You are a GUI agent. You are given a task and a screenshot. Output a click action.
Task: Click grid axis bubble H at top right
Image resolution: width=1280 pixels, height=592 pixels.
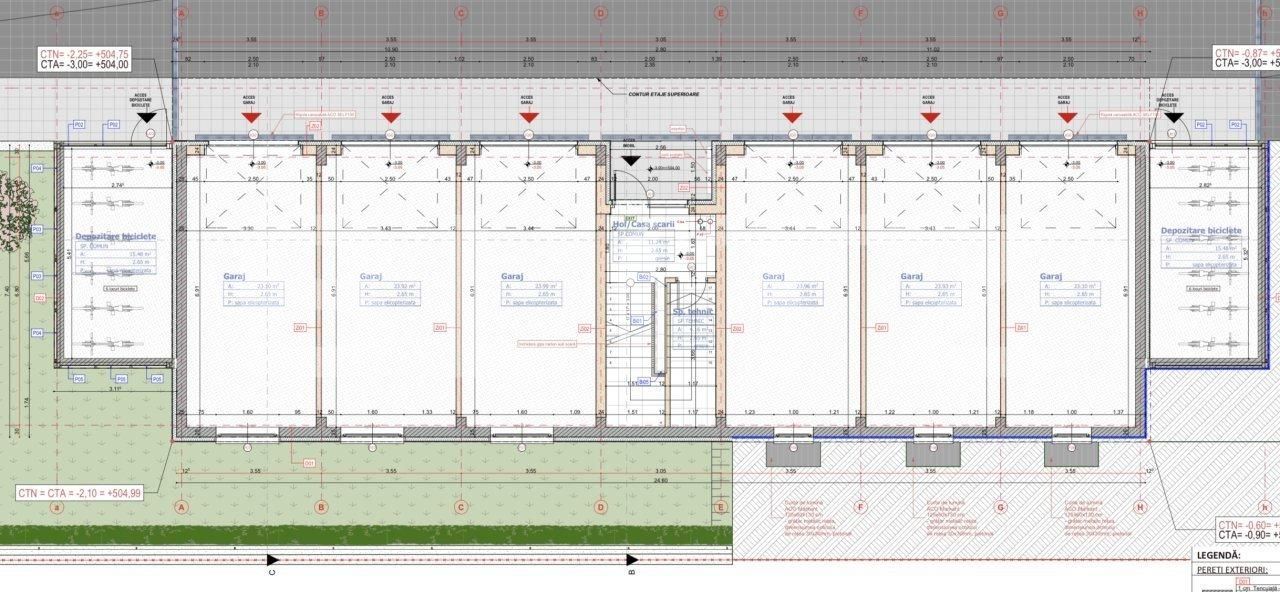pyautogui.click(x=1140, y=13)
